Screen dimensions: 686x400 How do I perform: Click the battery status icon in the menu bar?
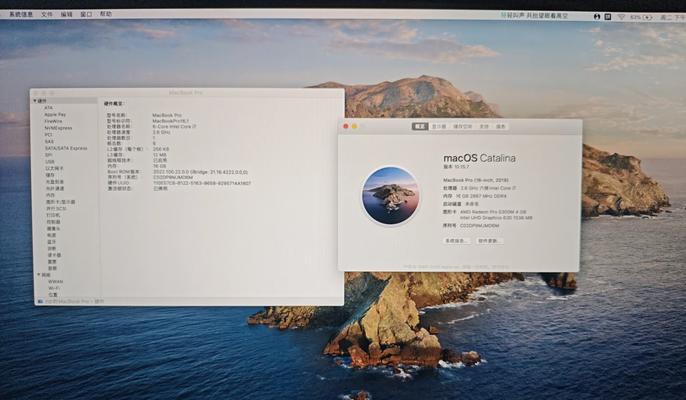tap(648, 17)
